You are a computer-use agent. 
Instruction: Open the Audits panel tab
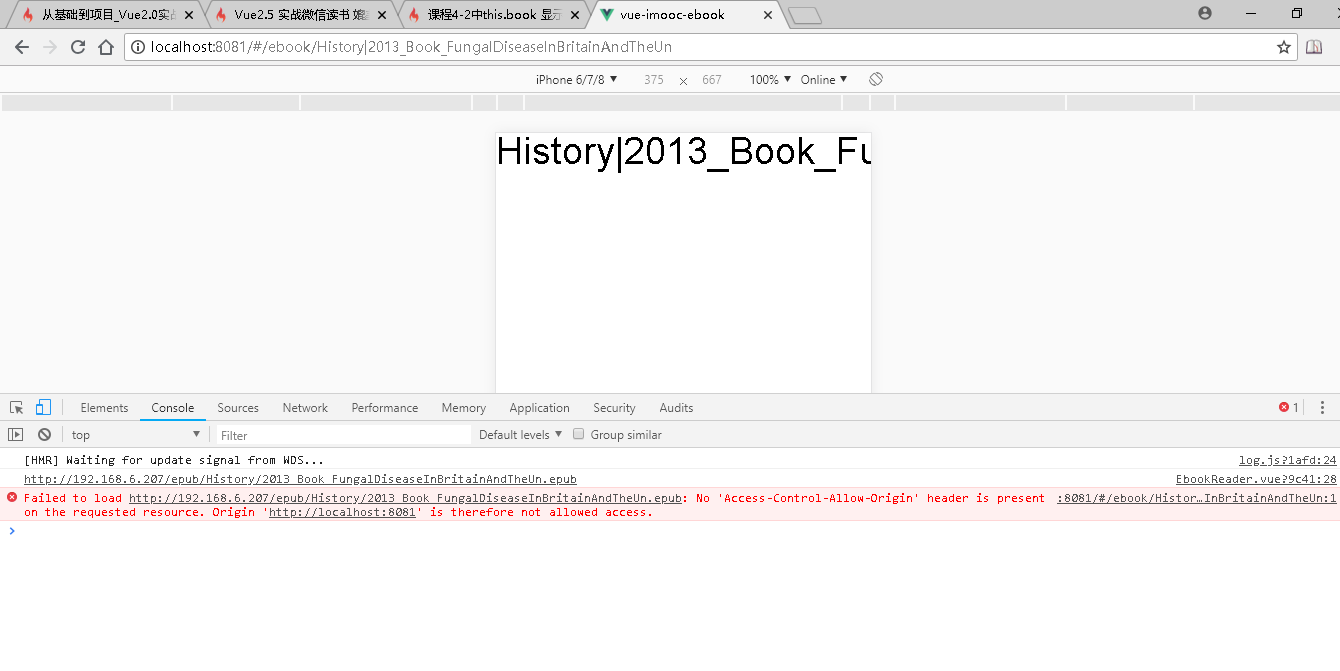coord(676,407)
